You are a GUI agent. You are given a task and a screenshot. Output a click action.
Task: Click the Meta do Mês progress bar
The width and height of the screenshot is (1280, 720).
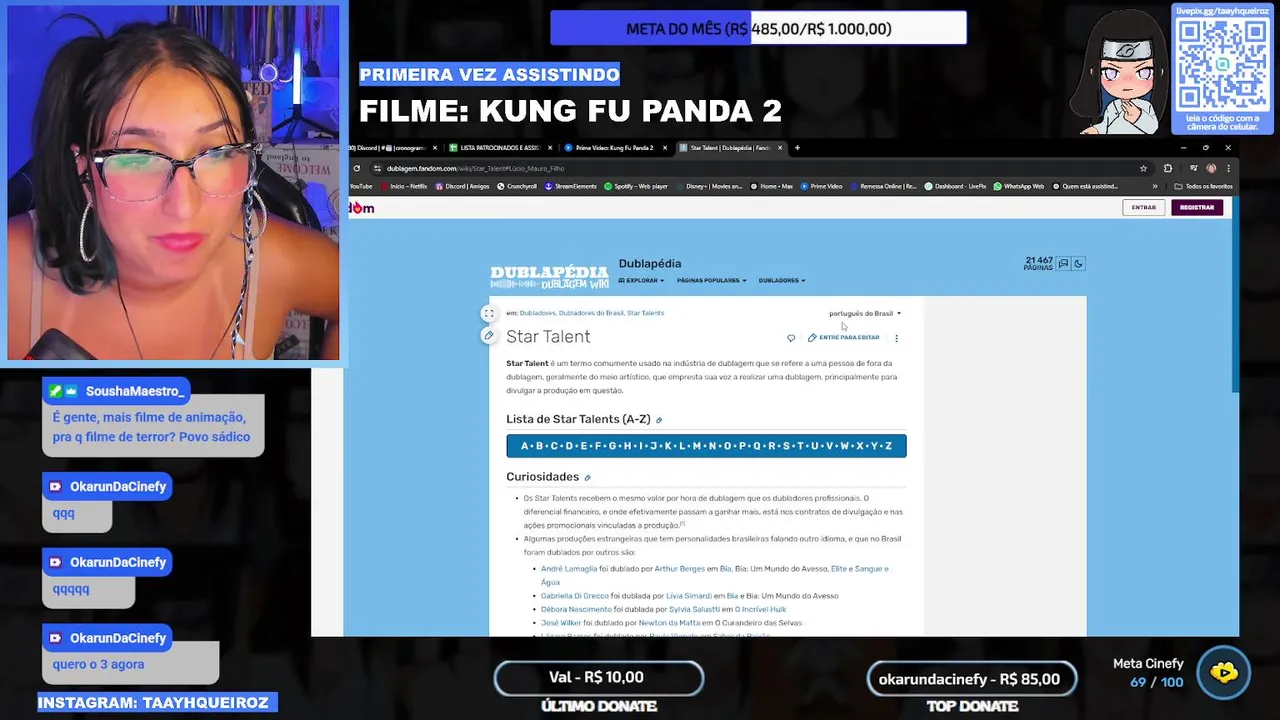point(758,28)
